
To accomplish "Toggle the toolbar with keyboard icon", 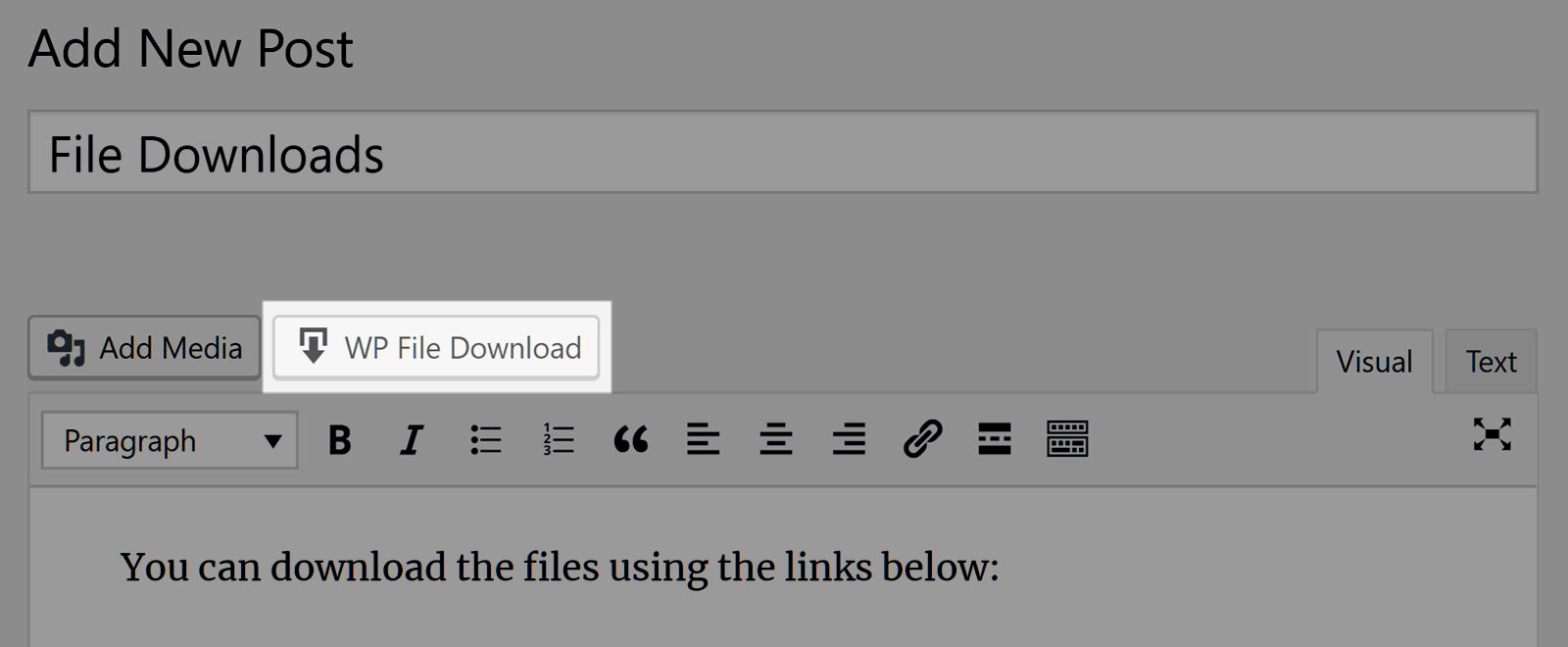I will click(1067, 440).
